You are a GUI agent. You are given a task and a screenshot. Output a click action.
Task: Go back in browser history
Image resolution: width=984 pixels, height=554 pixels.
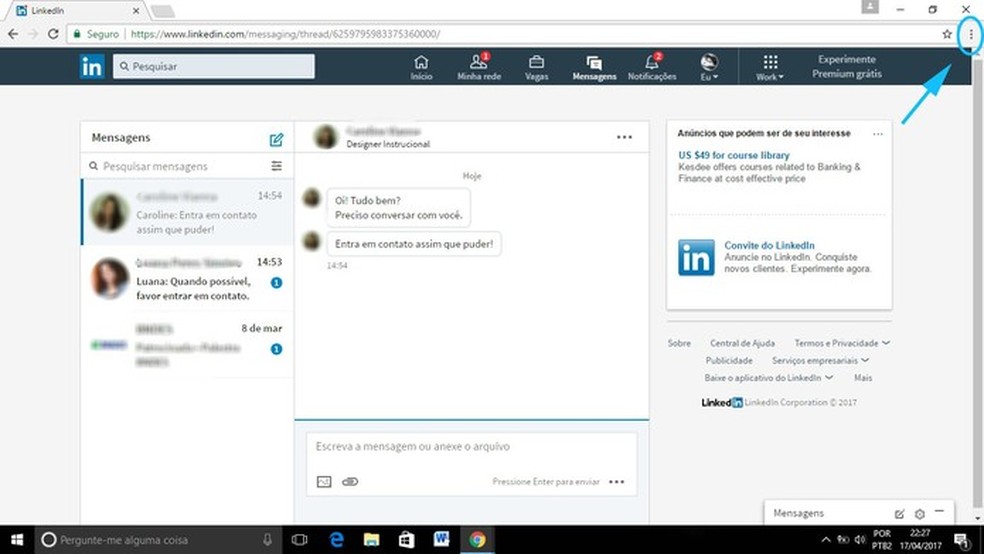point(13,34)
